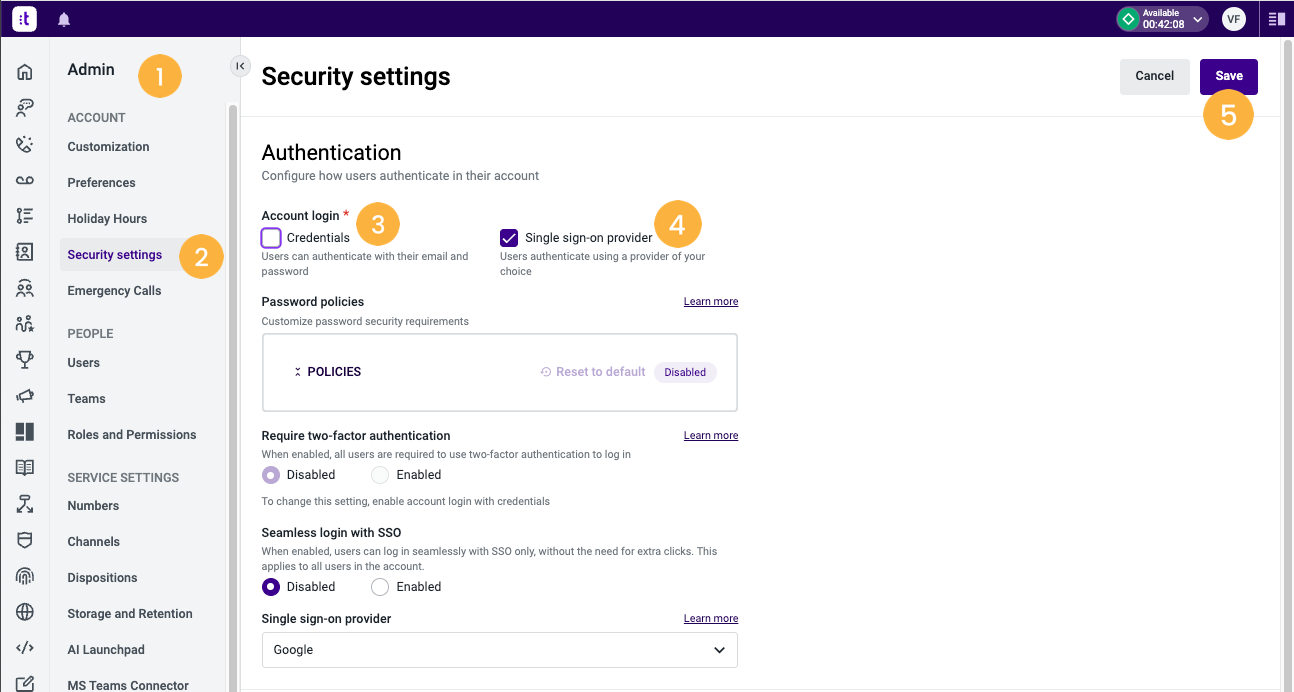Uncheck Single sign-on provider checkbox

point(509,238)
